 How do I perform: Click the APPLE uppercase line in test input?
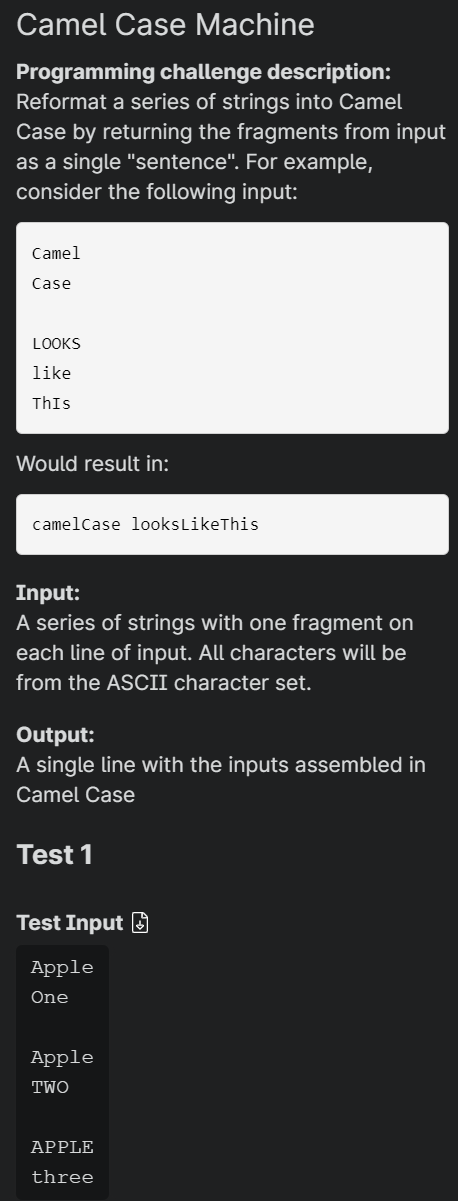62,1148
